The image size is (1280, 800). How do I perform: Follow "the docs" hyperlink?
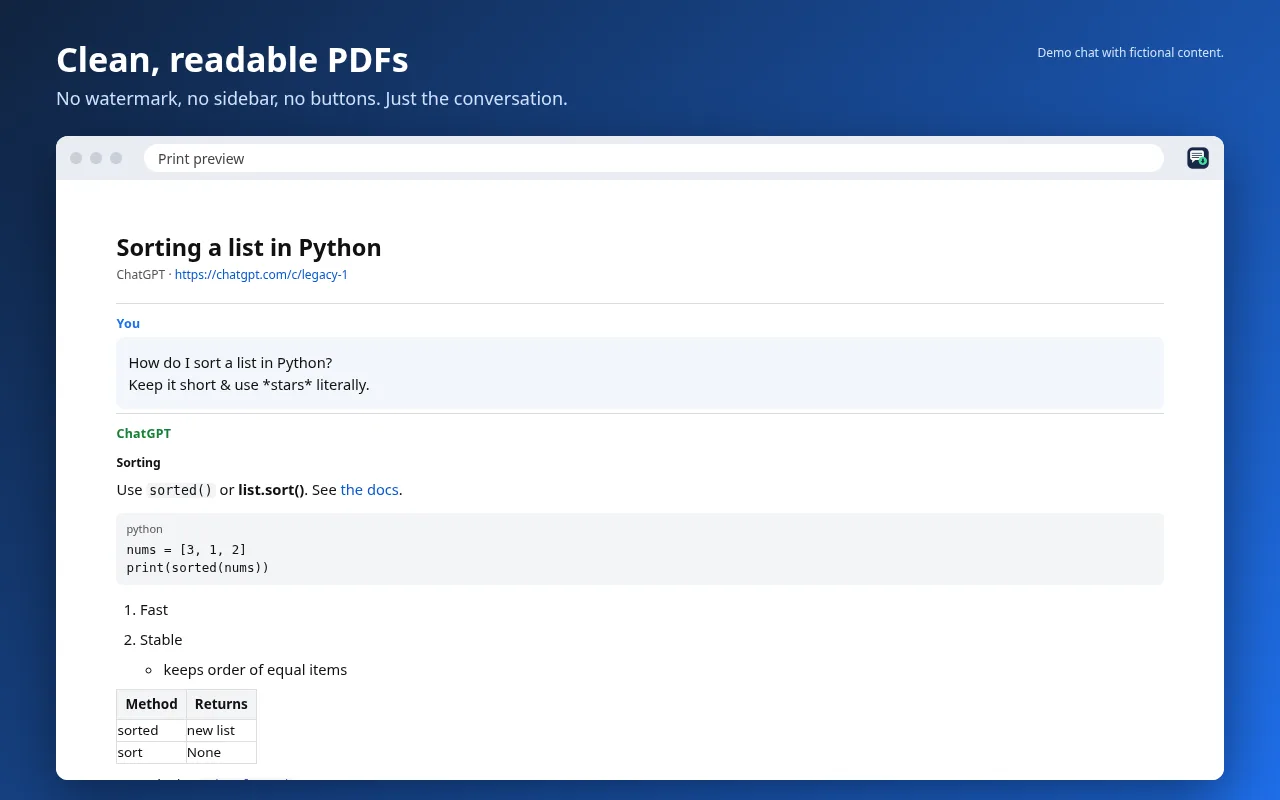tap(369, 490)
